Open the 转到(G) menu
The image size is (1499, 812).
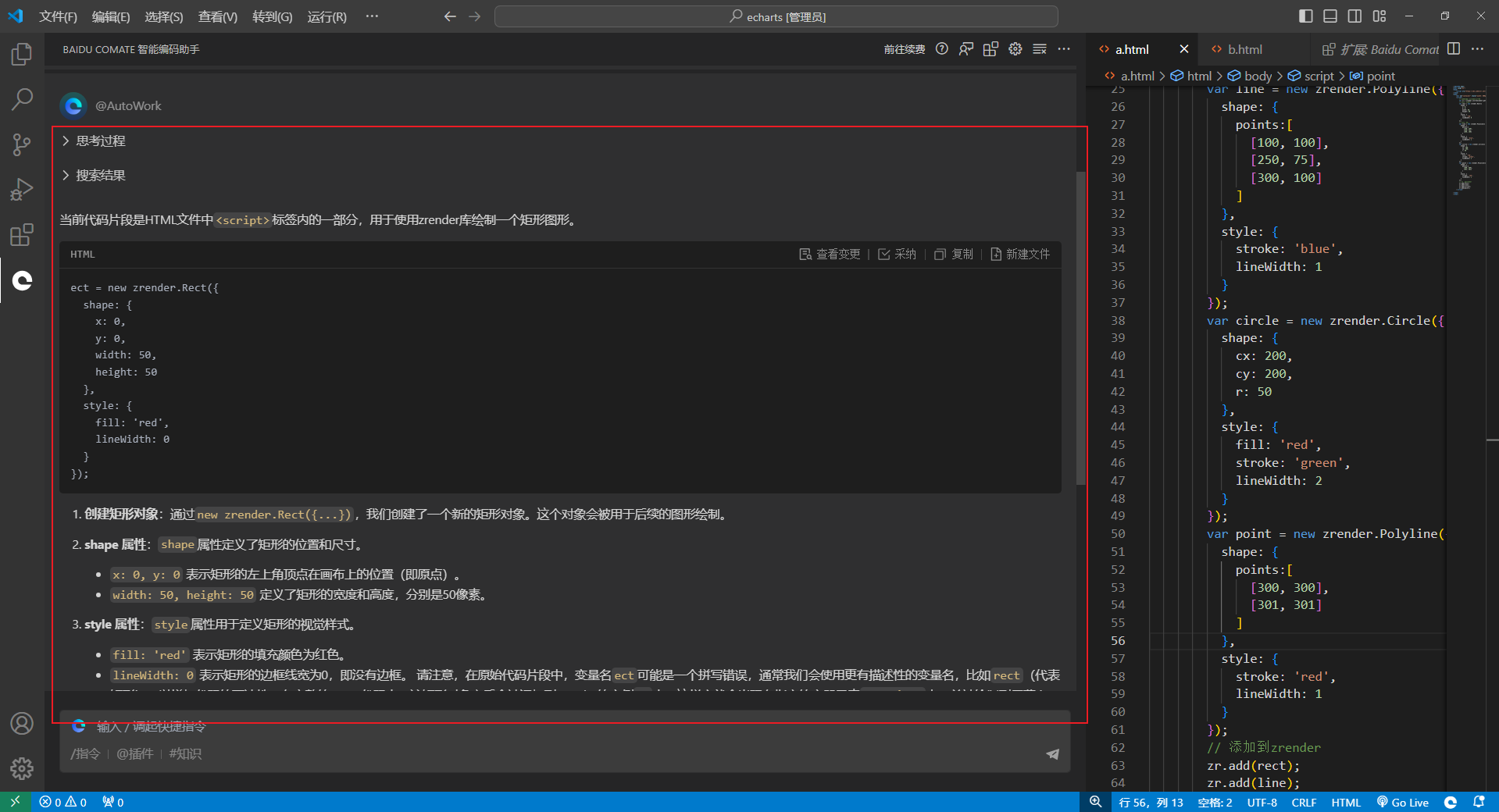click(273, 16)
